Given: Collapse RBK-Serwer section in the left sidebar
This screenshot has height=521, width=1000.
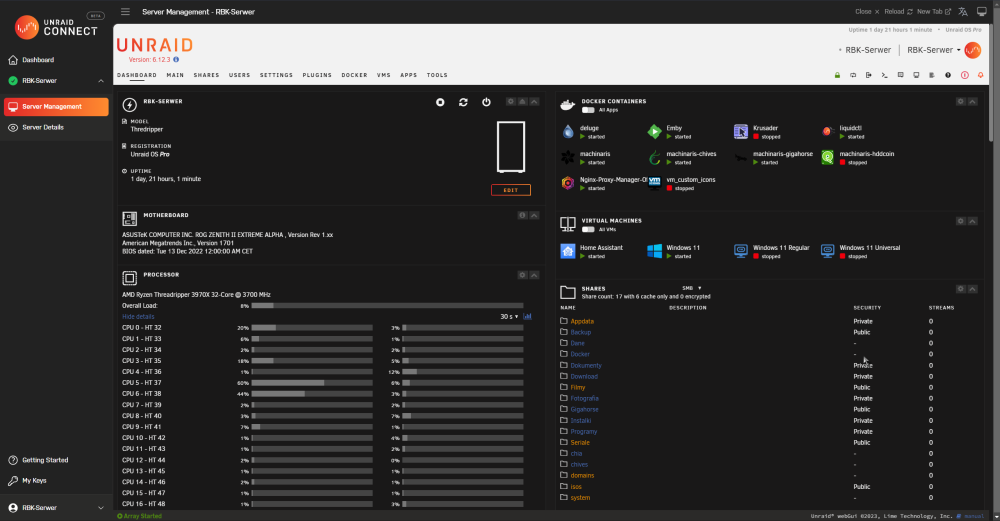Looking at the screenshot, I should (101, 81).
